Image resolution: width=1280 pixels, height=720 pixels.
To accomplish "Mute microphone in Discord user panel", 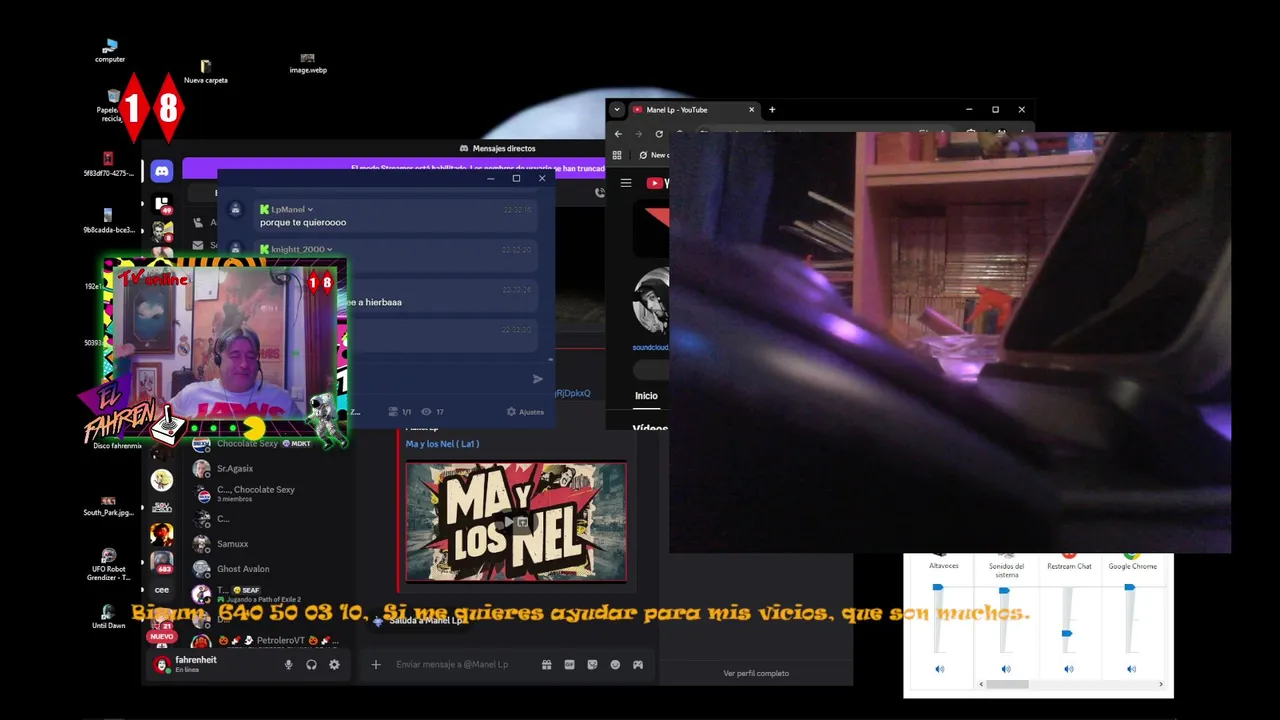I will [288, 665].
